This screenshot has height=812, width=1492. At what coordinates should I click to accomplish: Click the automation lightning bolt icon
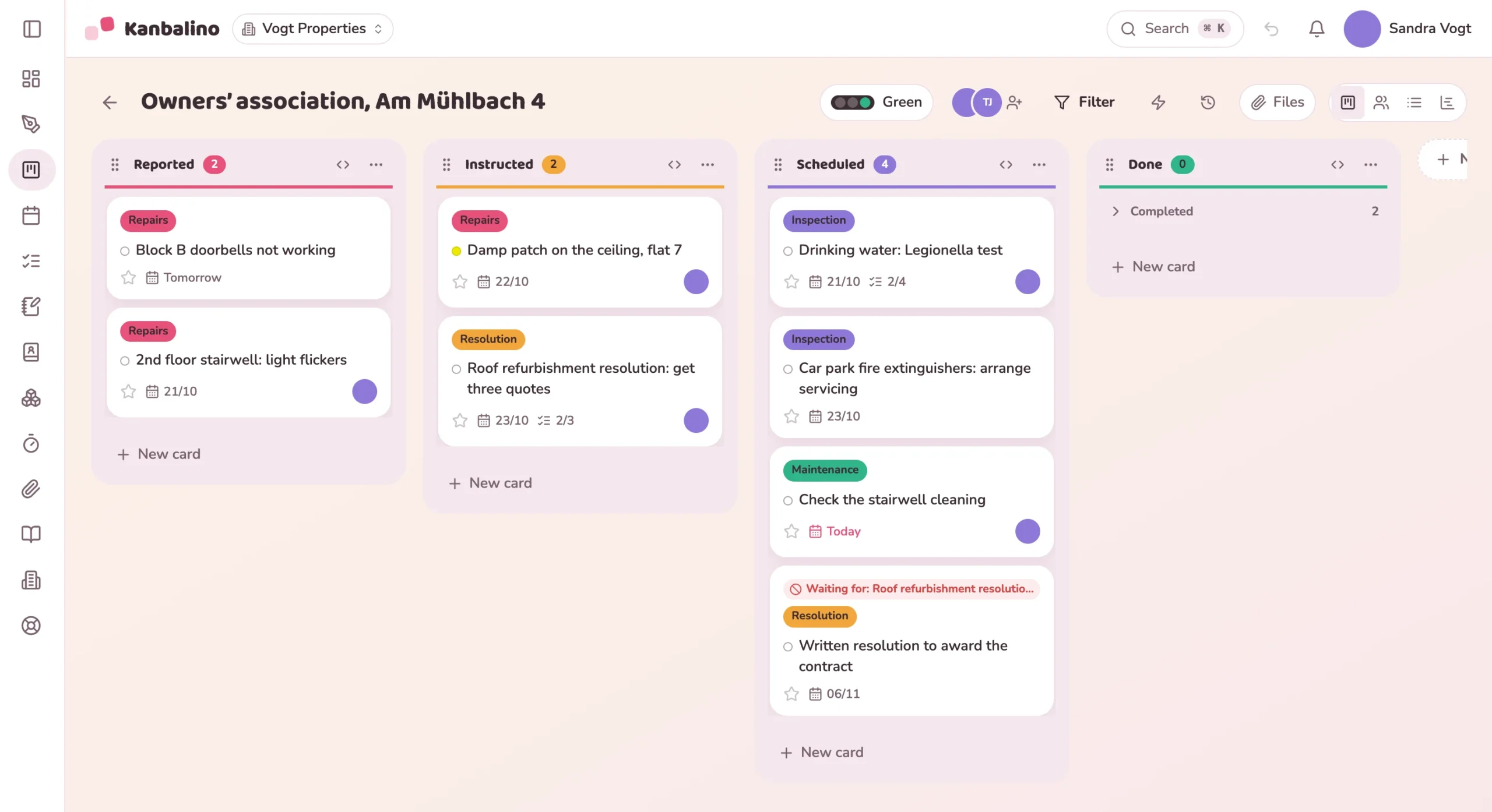coord(1158,103)
